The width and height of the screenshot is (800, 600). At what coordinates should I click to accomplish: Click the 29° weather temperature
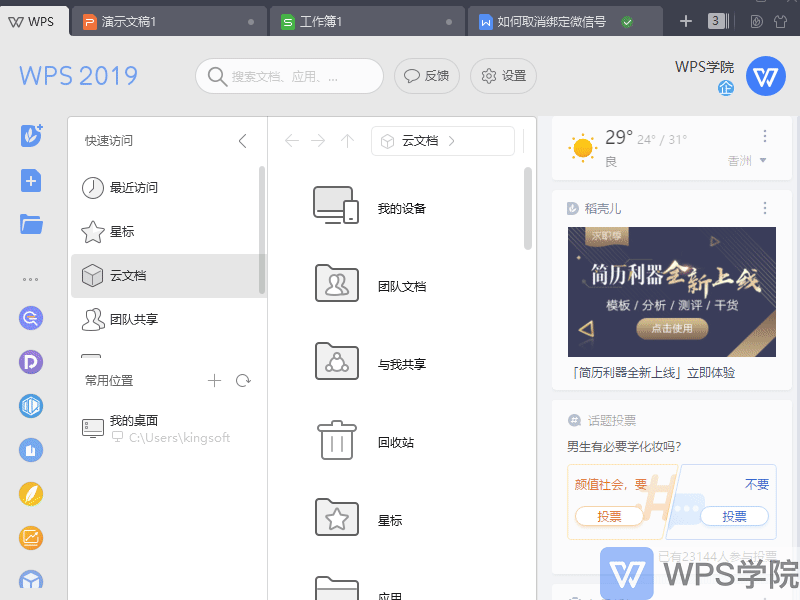coord(618,137)
